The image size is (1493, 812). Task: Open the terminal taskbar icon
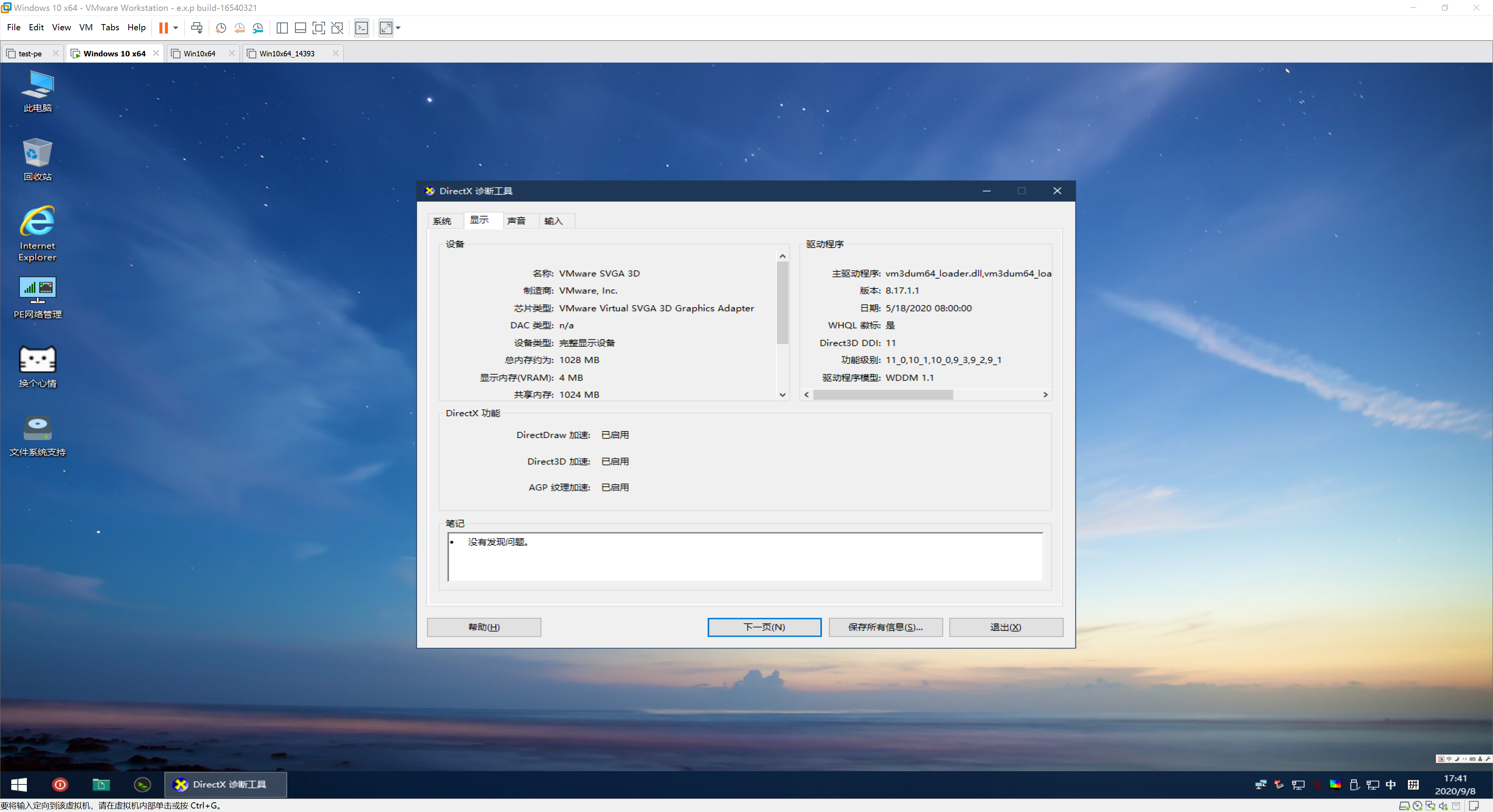[142, 785]
